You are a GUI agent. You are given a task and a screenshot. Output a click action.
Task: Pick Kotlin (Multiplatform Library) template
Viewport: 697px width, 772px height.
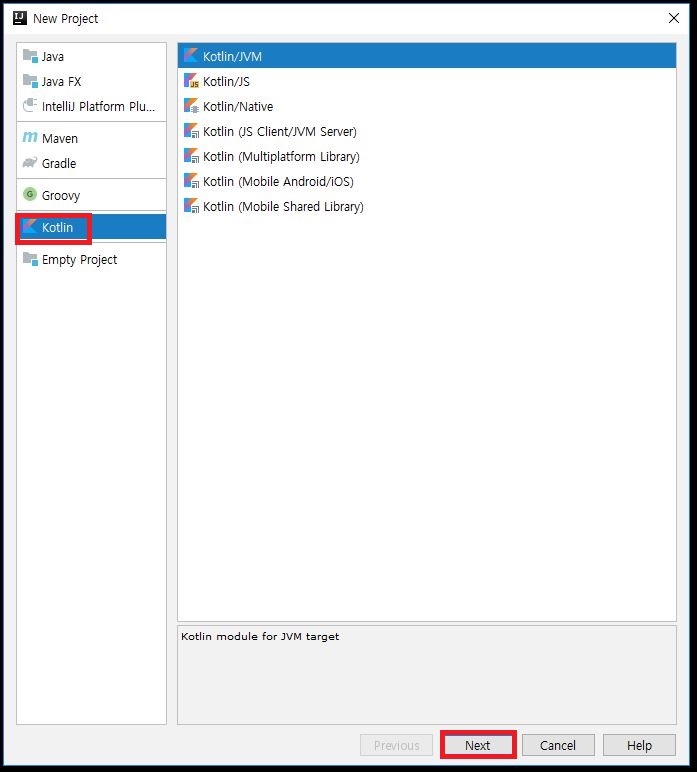coord(427,157)
